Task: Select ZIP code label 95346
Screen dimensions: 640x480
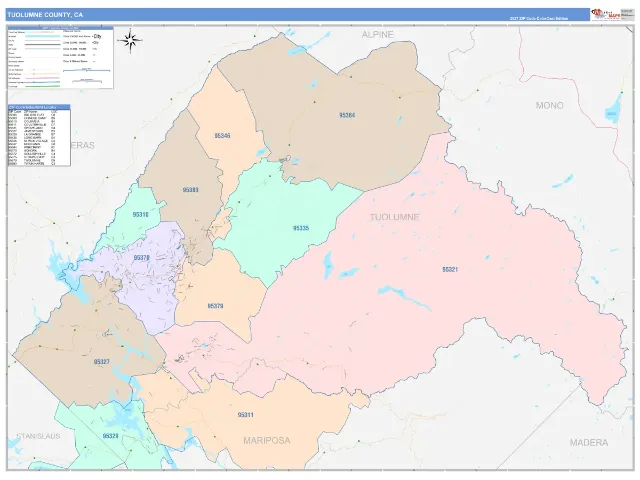Action: pyautogui.click(x=222, y=136)
